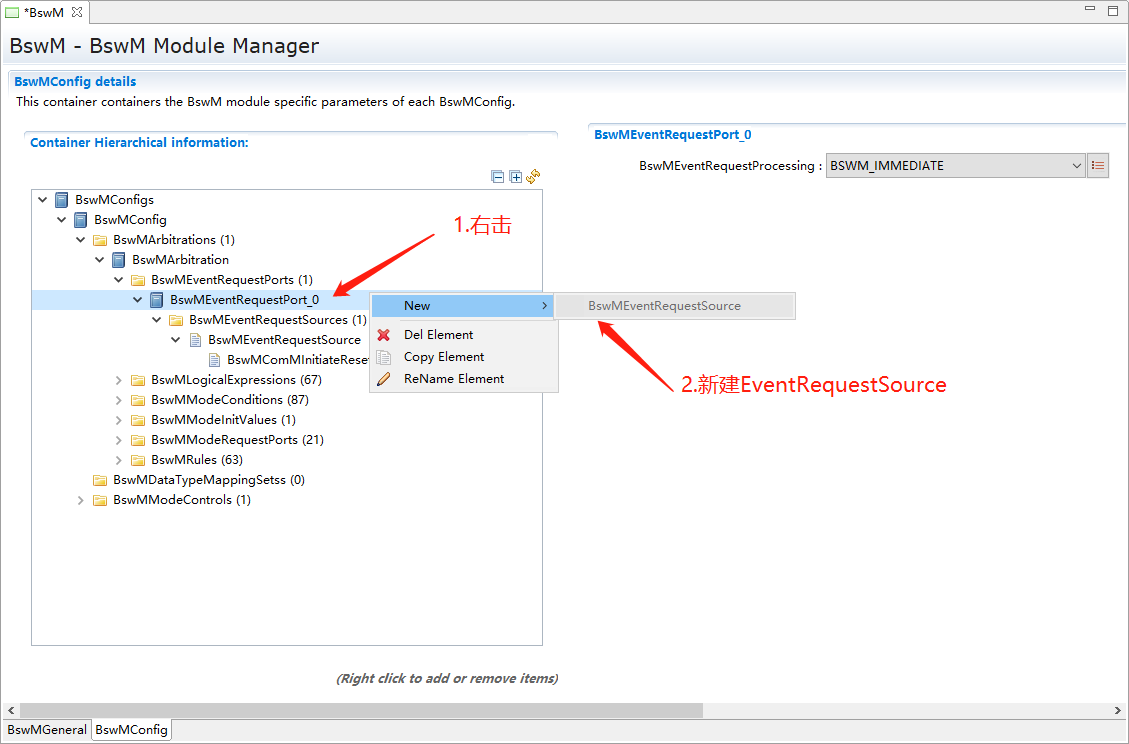Switch to the BswMGeneral tab
This screenshot has width=1129, height=744.
[x=46, y=730]
